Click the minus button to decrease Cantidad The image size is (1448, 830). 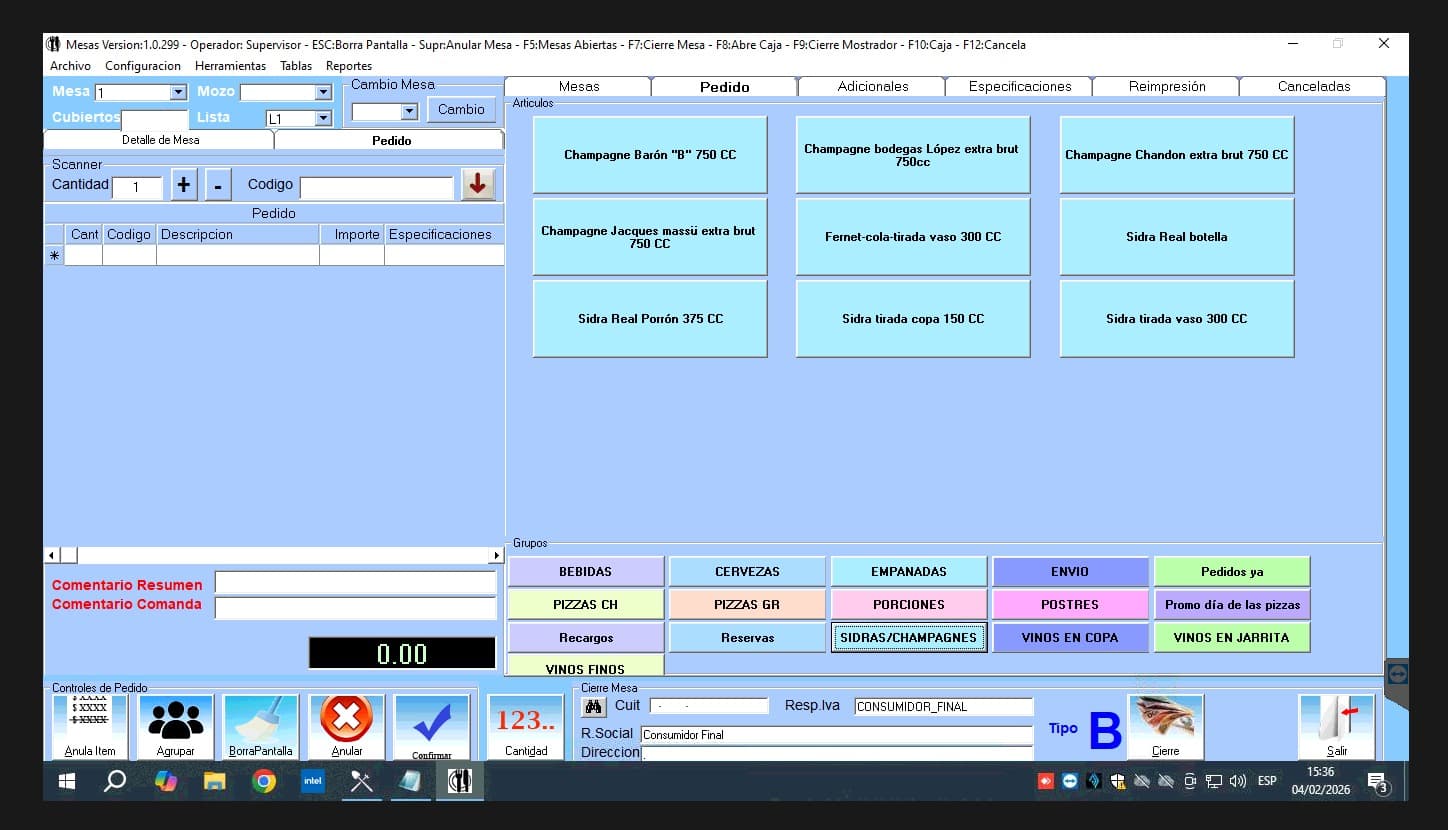pos(220,185)
